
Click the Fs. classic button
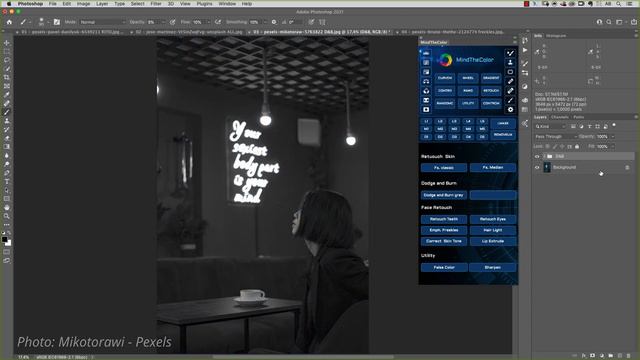(444, 168)
